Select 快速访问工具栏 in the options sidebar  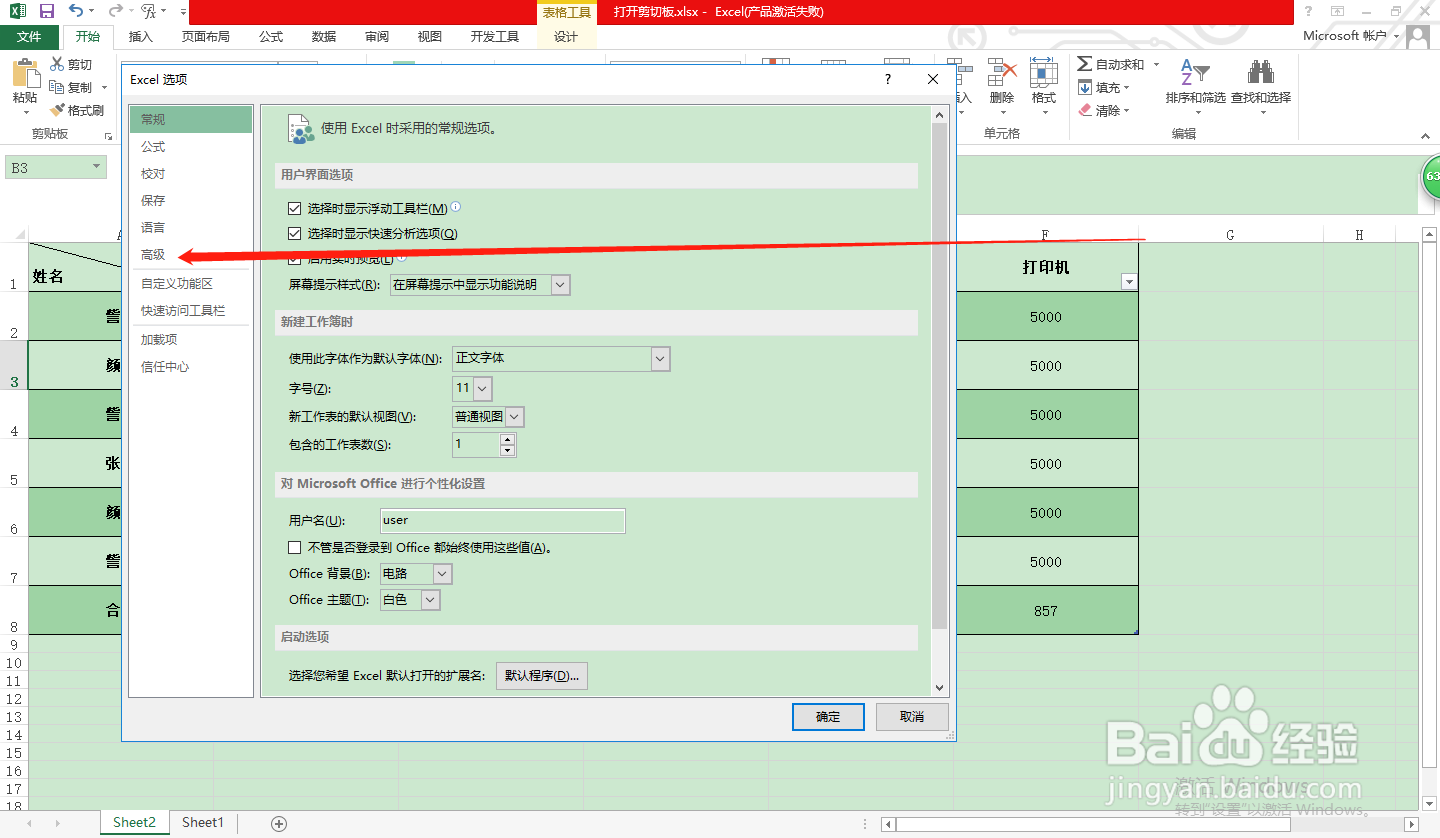[x=190, y=311]
